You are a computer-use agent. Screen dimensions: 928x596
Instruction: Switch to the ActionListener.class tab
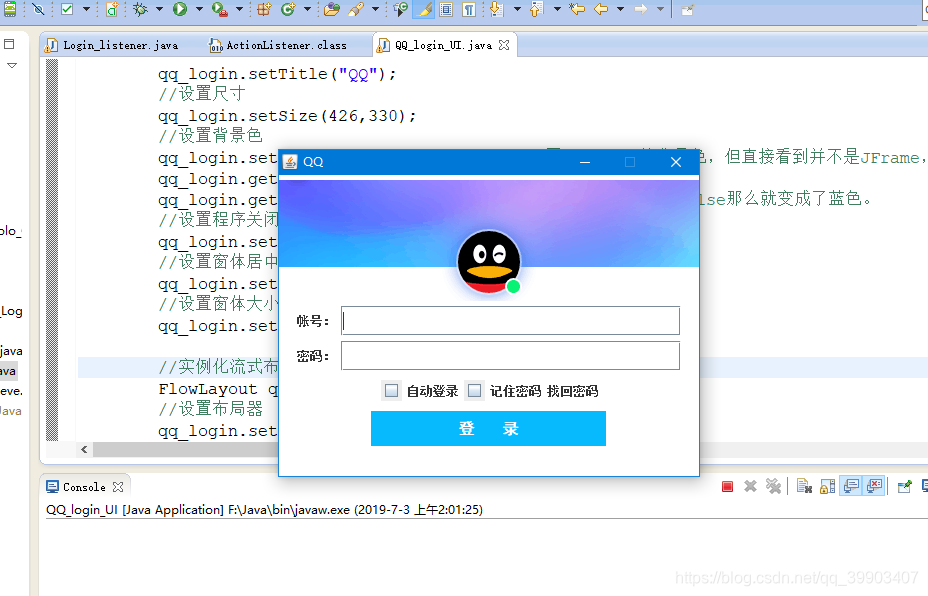click(278, 45)
